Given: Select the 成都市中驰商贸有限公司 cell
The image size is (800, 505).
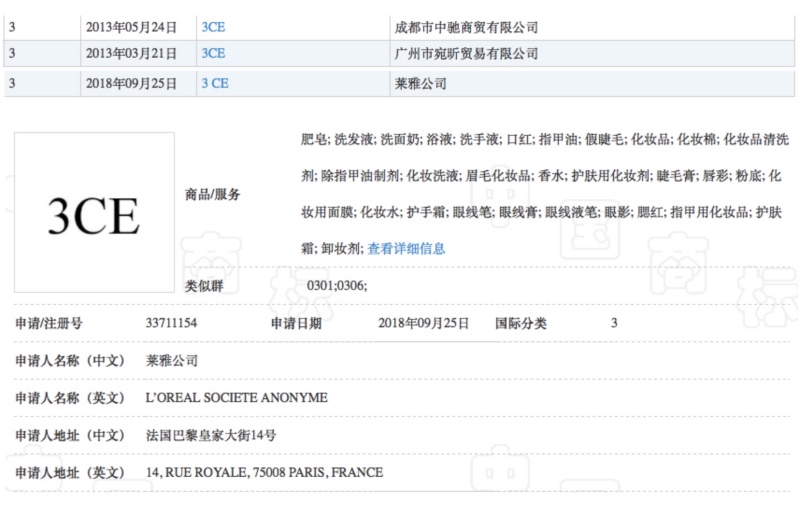Looking at the screenshot, I should point(592,27).
